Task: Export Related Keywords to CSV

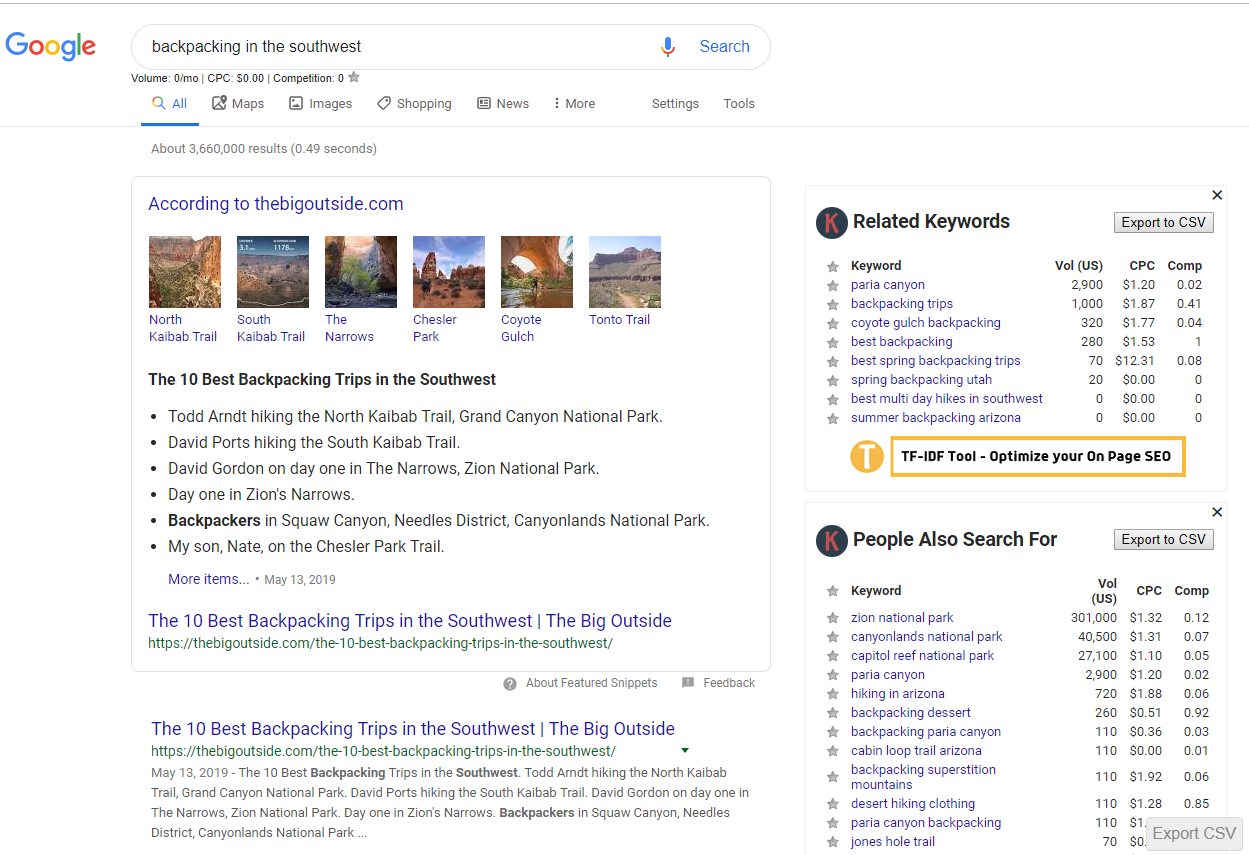Action: (x=1164, y=223)
